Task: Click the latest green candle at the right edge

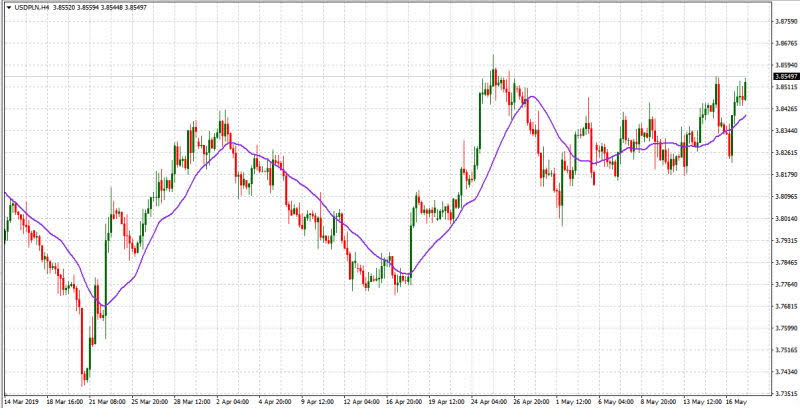Action: (746, 92)
